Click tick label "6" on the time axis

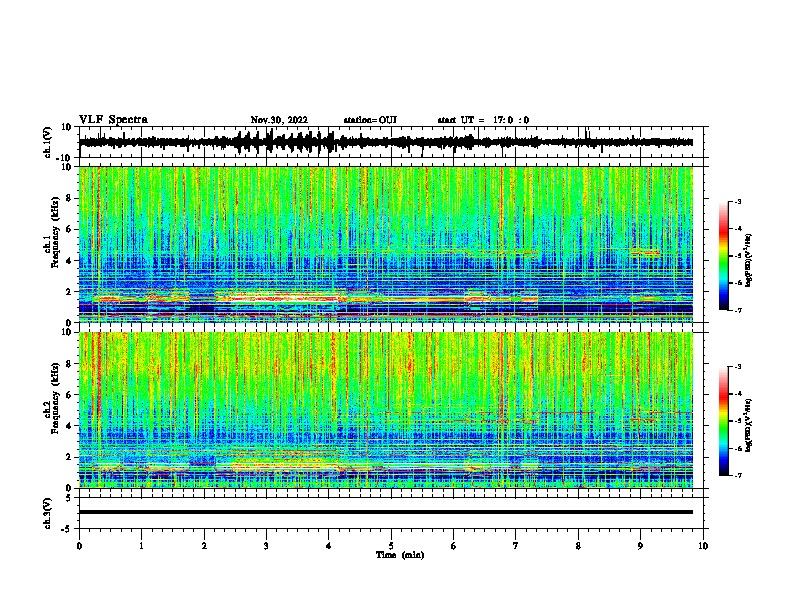click(453, 546)
